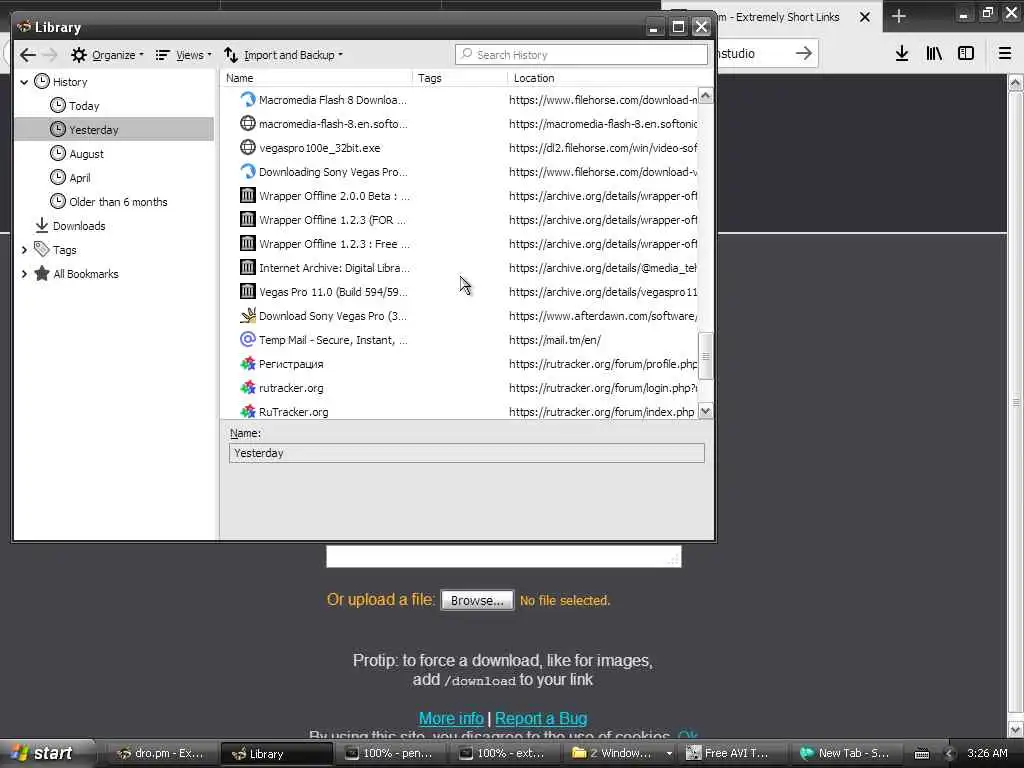Click the Name field showing Yesterday
1024x768 pixels.
coord(466,453)
